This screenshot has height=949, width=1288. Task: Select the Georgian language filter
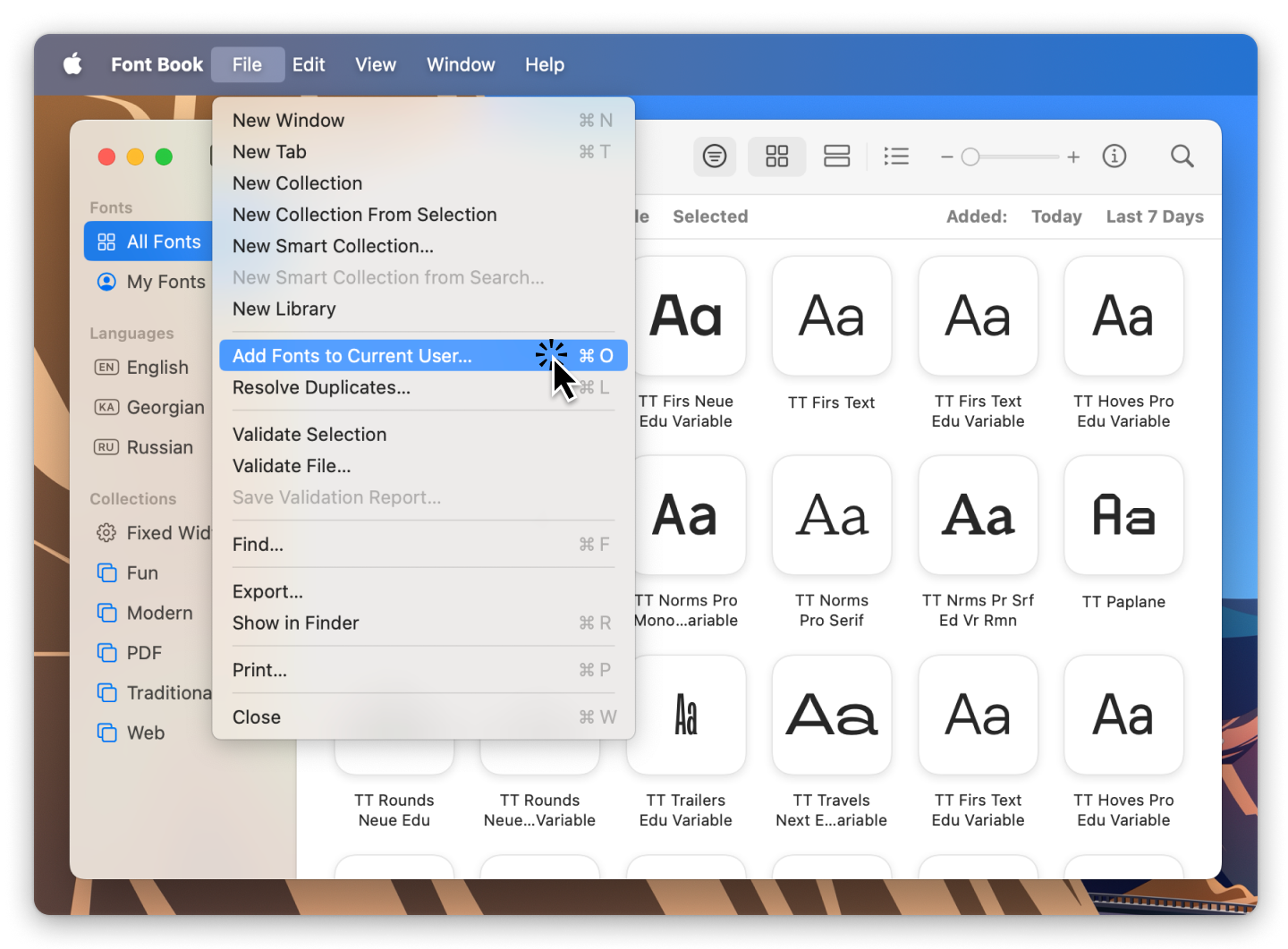click(148, 408)
